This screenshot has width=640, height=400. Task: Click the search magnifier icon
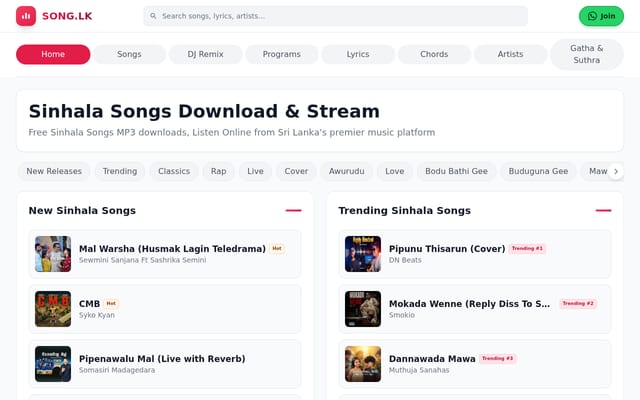[153, 16]
